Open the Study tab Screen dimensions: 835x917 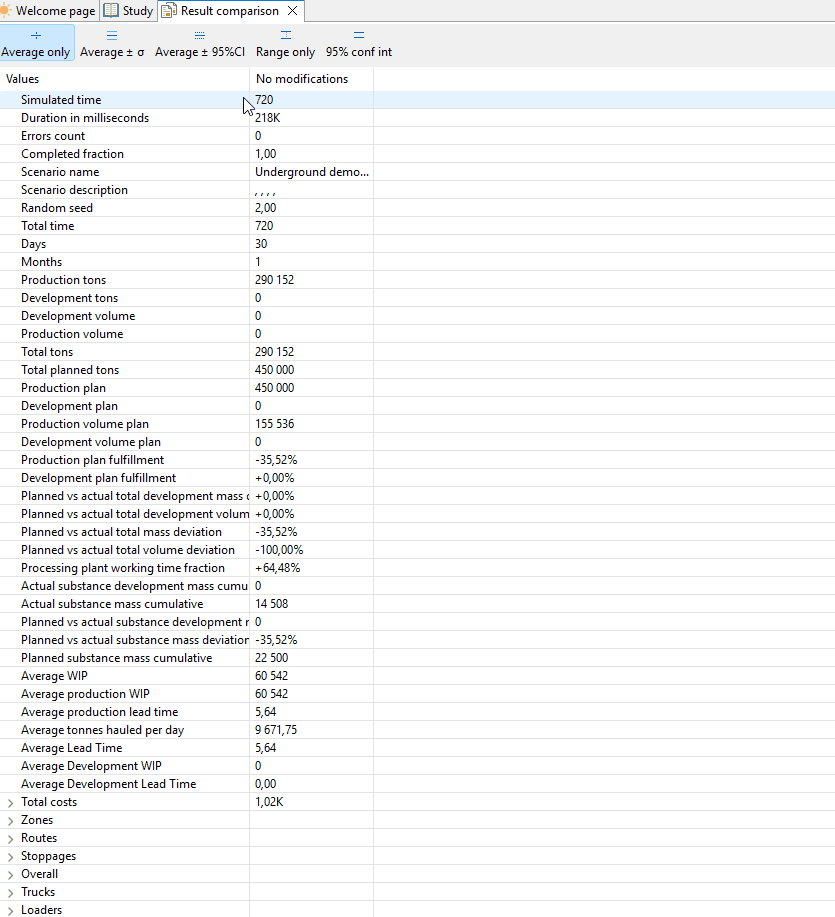click(x=129, y=11)
